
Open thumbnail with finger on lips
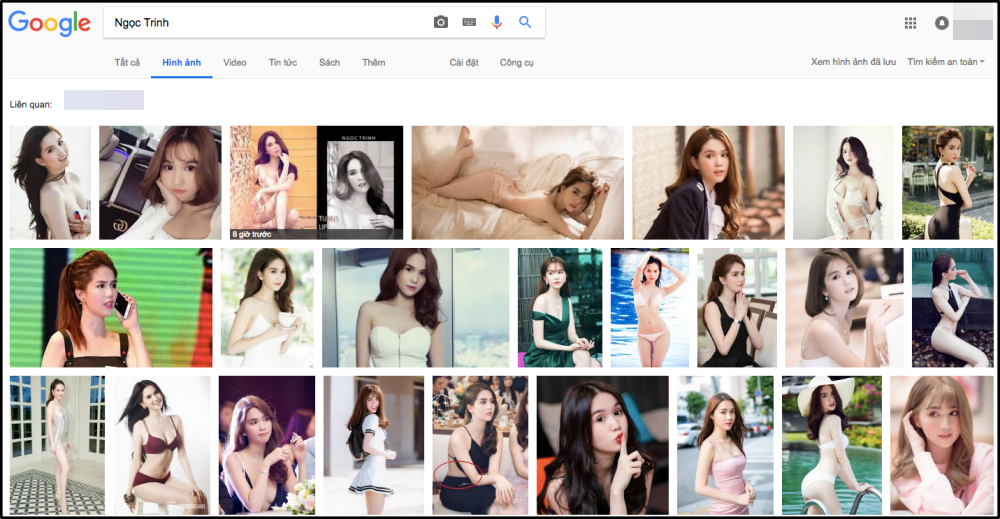pyautogui.click(x=603, y=445)
